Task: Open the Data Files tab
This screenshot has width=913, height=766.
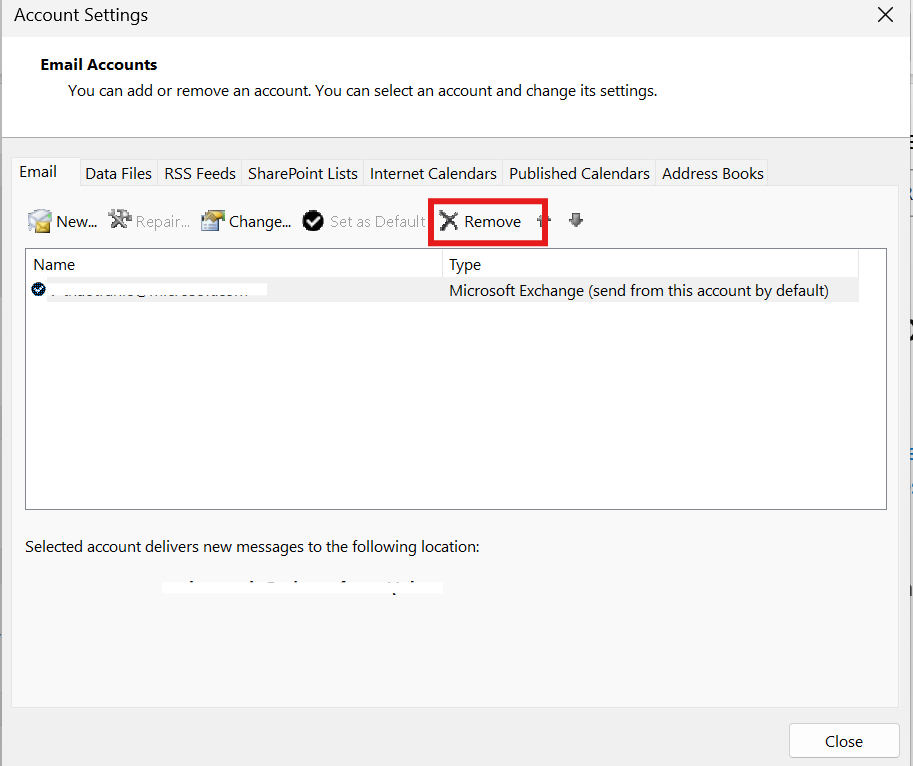Action: tap(119, 173)
